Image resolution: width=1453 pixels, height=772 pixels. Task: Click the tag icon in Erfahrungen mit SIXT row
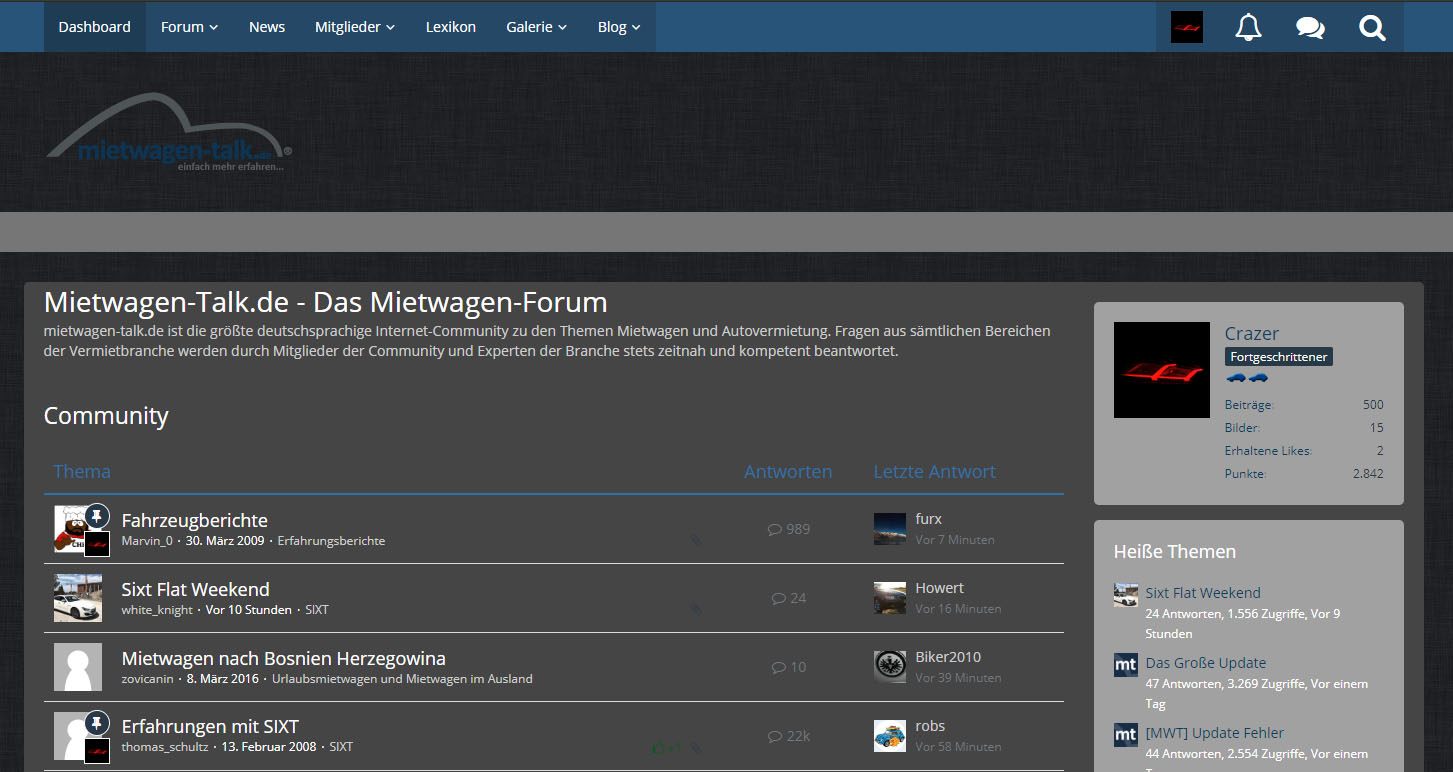click(x=695, y=747)
